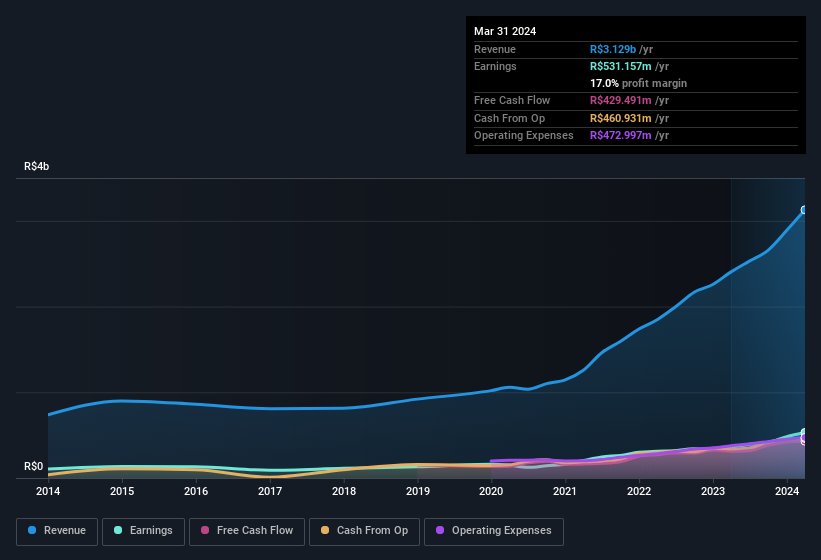
Task: Click the R$0 y-axis label
Action: coord(34,466)
